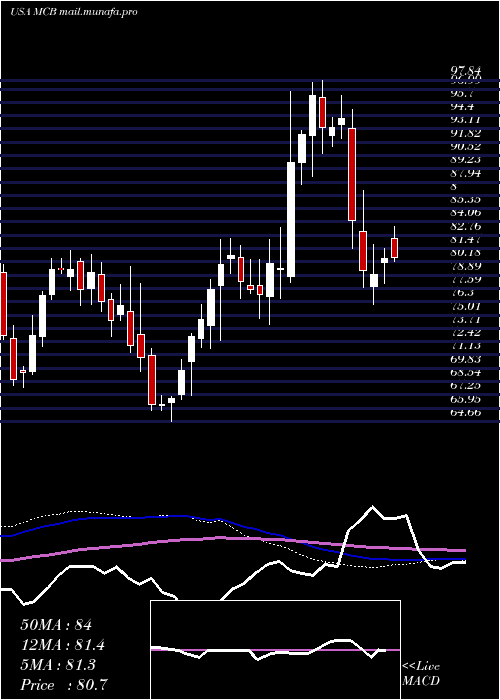Click the '50MA : 84' readout
This screenshot has width=500, height=700.
click(56, 625)
